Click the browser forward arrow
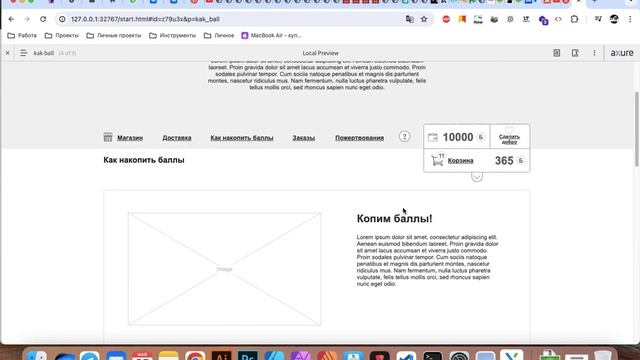 27,19
